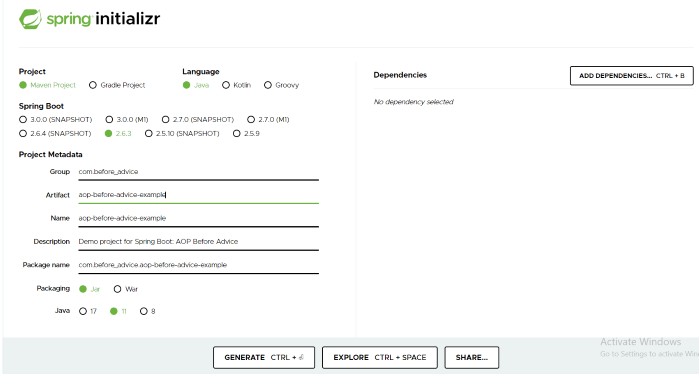Select Spring Boot version 2.5.9
699x374 pixels.
pyautogui.click(x=246, y=133)
